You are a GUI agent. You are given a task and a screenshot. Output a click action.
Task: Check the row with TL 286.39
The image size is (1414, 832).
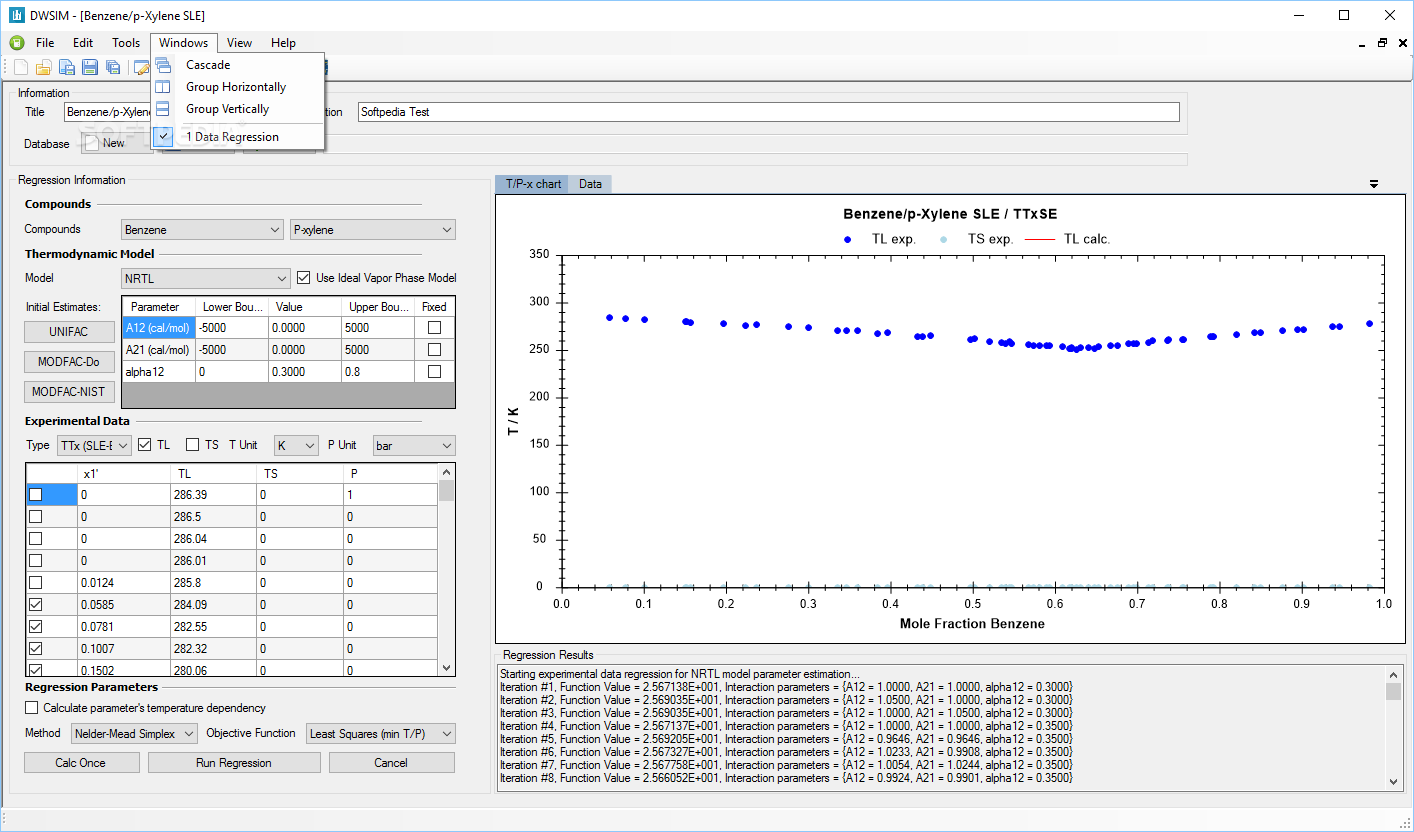coord(36,495)
